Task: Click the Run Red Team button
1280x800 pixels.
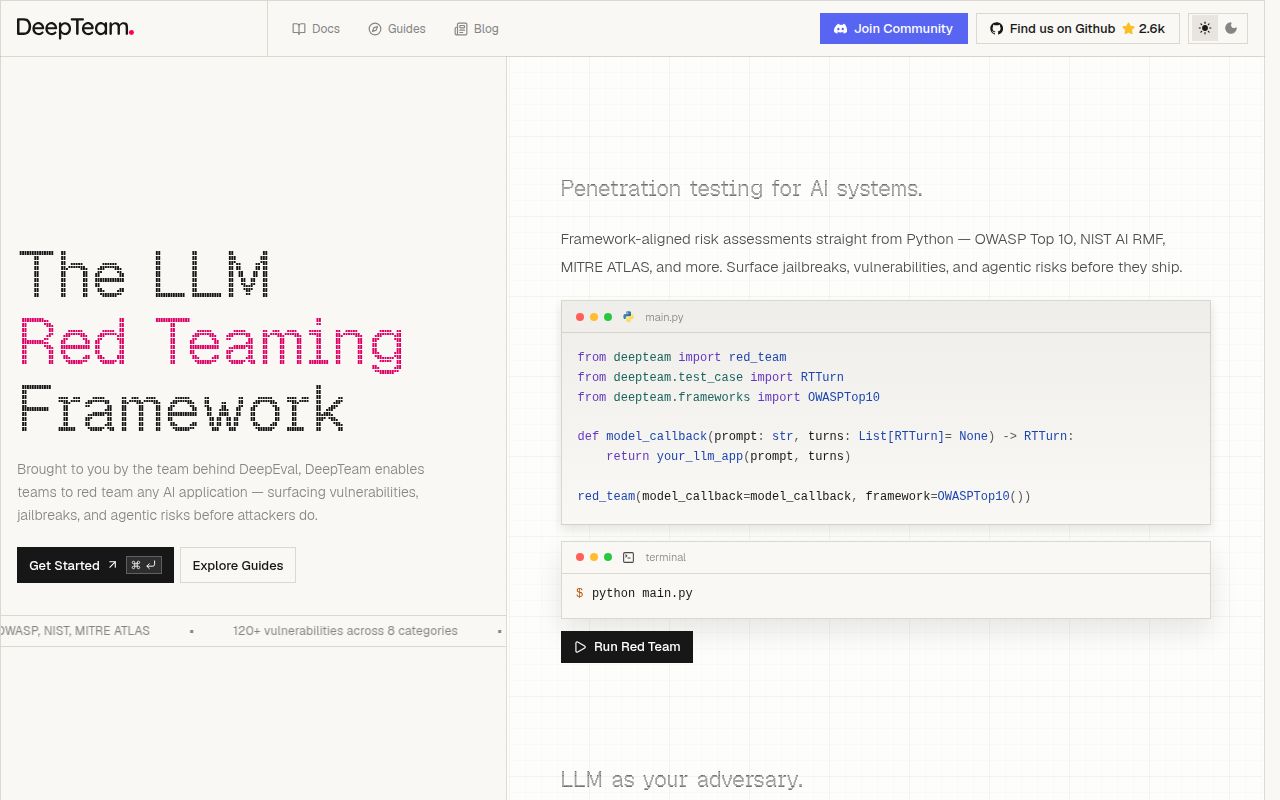Action: (627, 647)
